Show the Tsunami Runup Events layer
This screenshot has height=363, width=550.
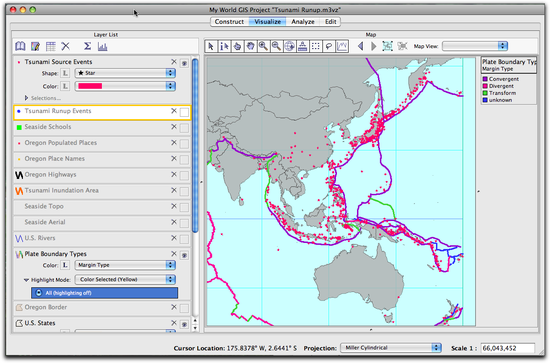pyautogui.click(x=184, y=113)
